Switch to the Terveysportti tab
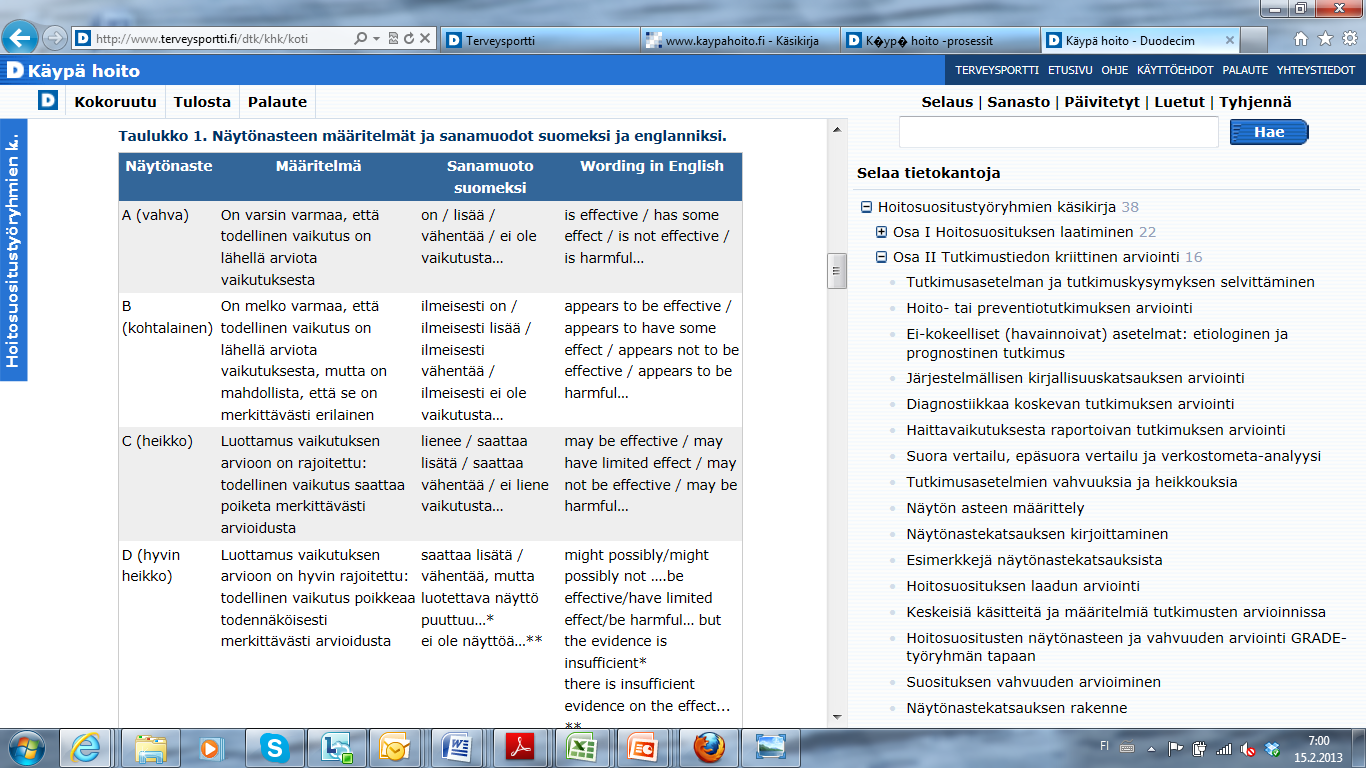The width and height of the screenshot is (1366, 768). (x=539, y=40)
